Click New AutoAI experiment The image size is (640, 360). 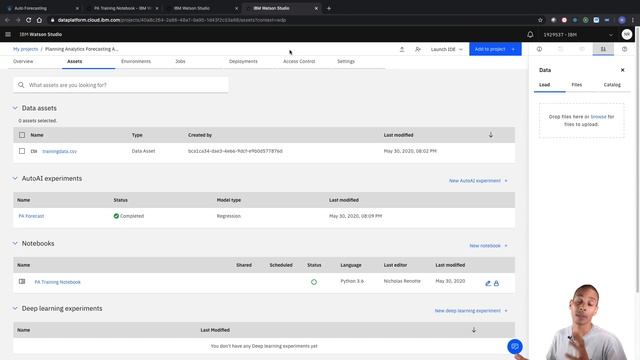pos(478,180)
